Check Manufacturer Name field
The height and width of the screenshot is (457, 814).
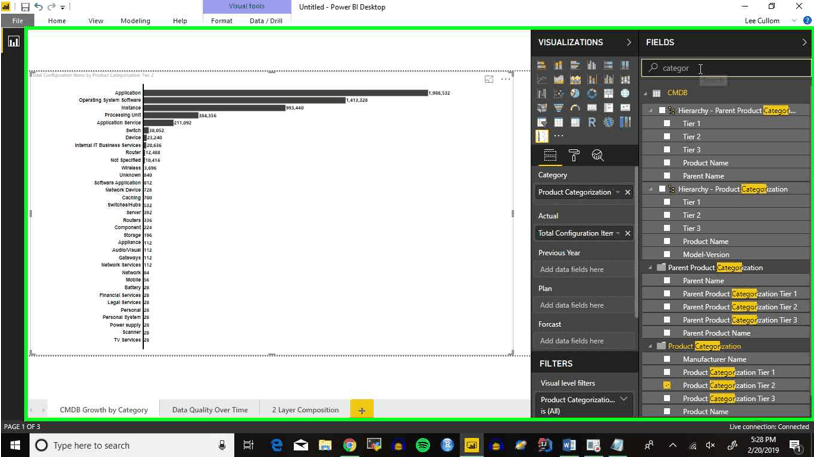tap(667, 359)
